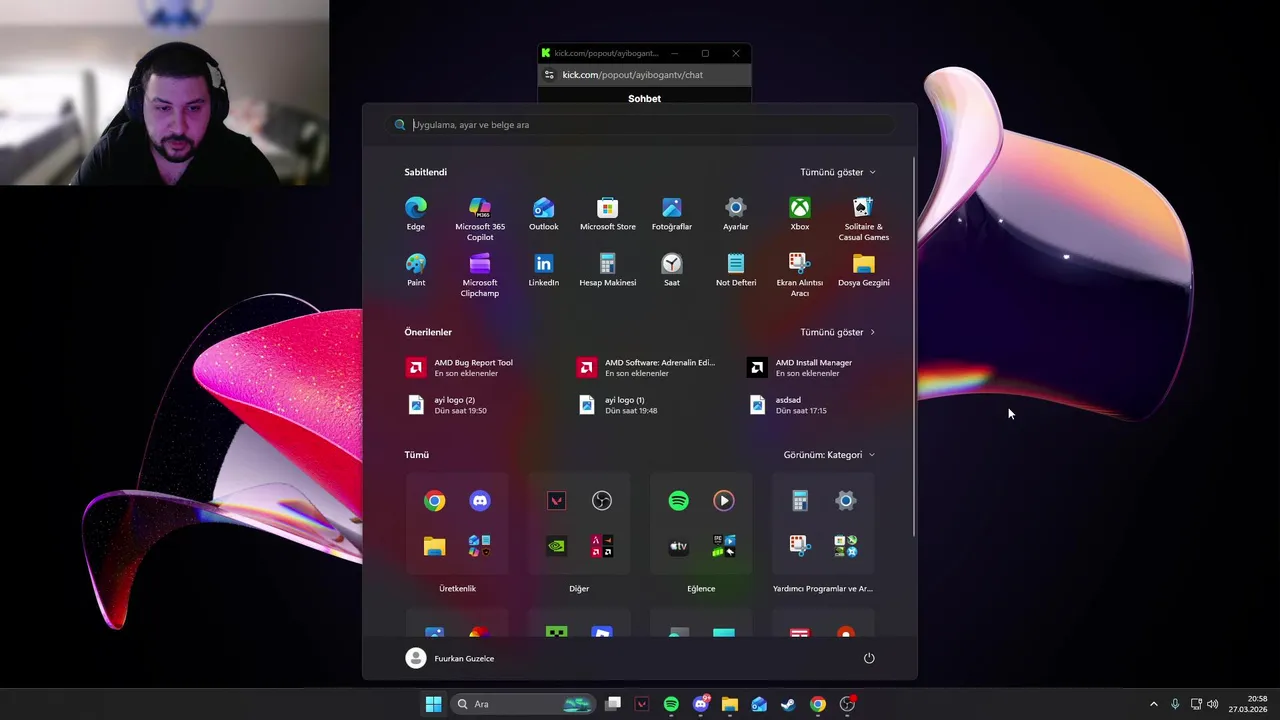
Task: Open Hesap Makinesi calculator in pinned apps
Action: pos(608,270)
